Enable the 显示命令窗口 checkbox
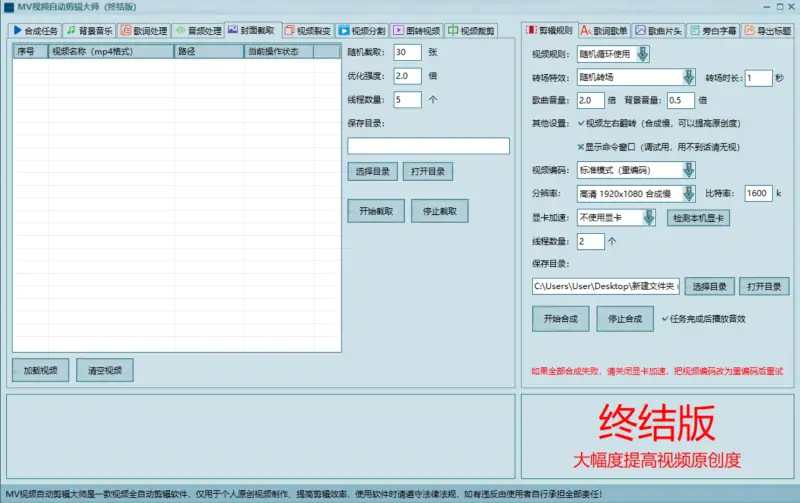800x503 pixels. pyautogui.click(x=582, y=146)
